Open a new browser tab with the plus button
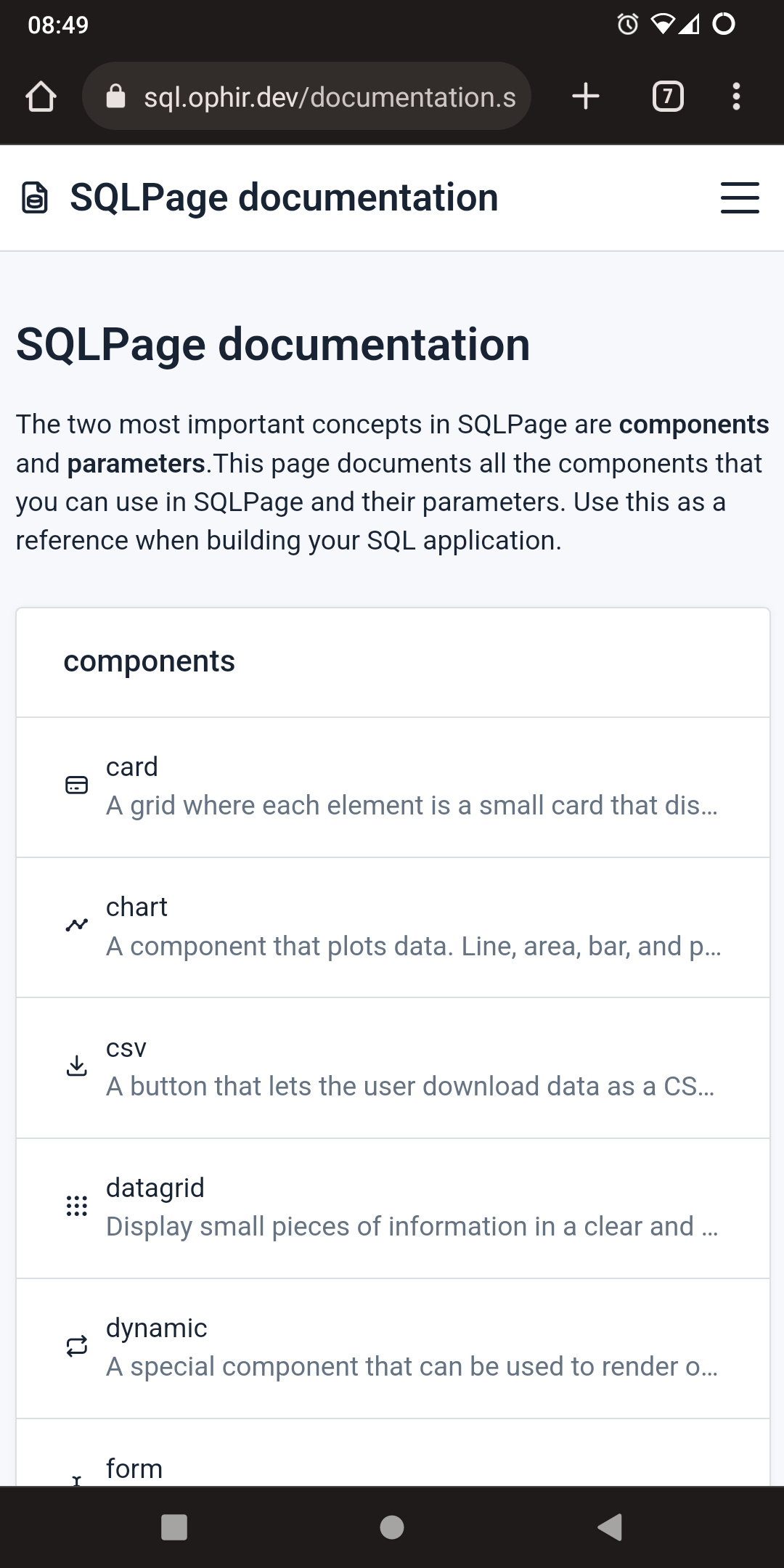Screen dimensions: 784x1568 tap(585, 97)
